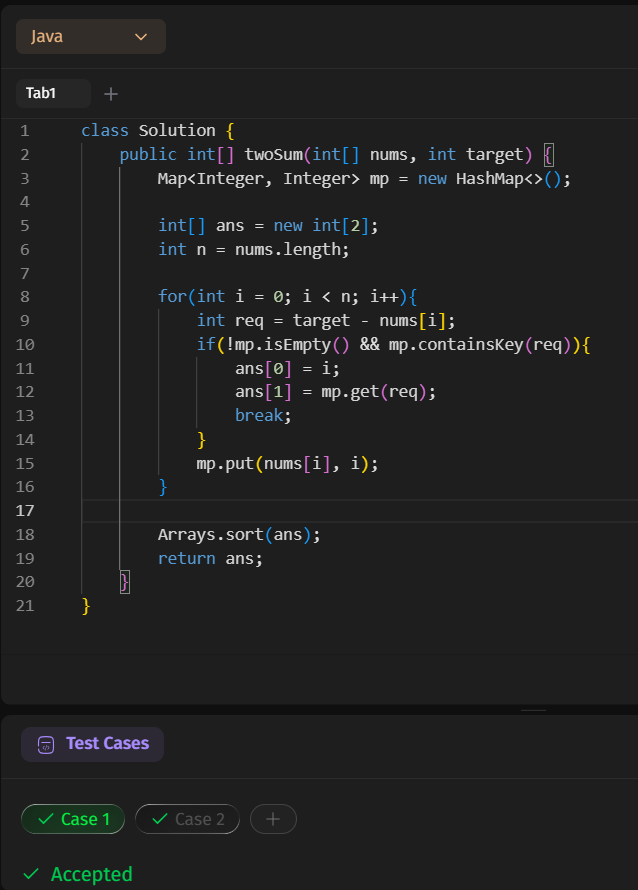Click line number 1 in the gutter
Viewport: 638px width, 890px height.
pos(25,131)
